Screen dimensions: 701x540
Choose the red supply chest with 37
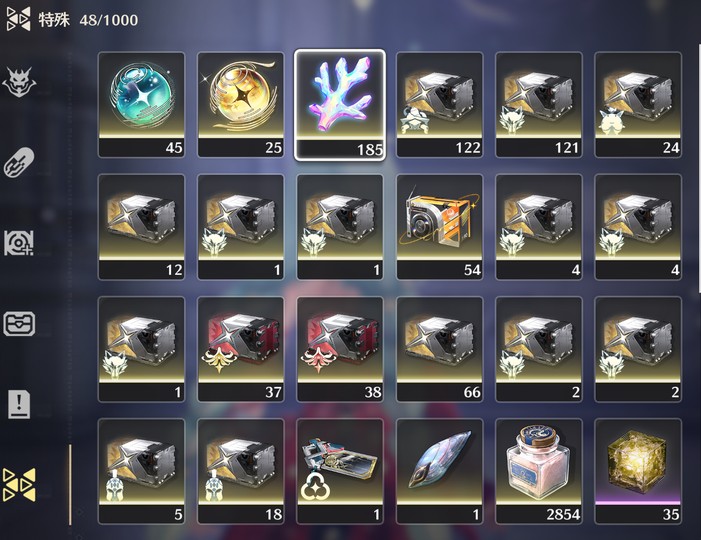241,350
